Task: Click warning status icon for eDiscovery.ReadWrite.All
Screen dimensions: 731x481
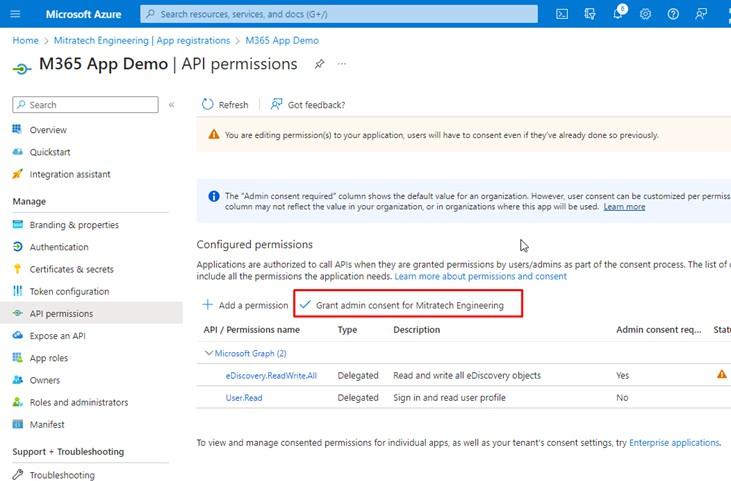Action: point(722,374)
